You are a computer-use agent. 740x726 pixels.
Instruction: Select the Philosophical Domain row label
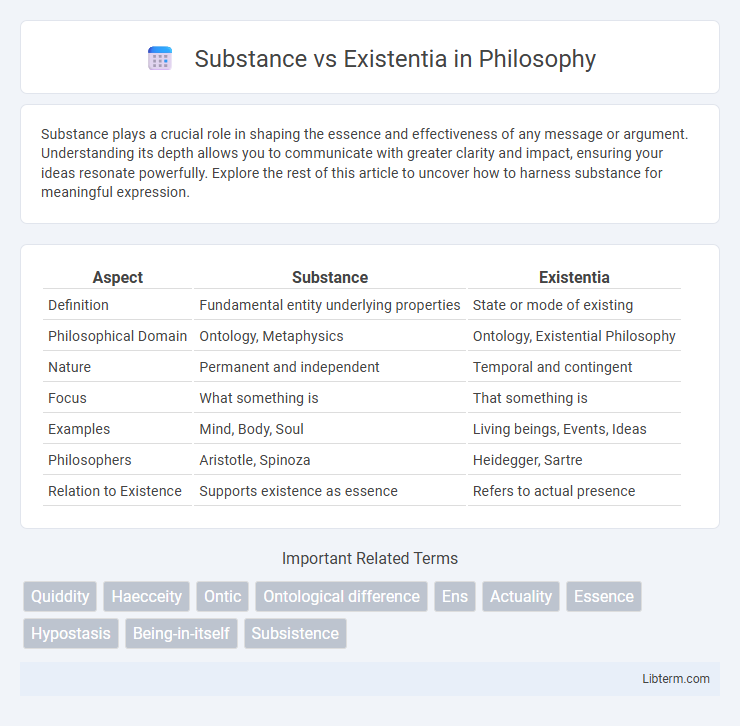(118, 336)
